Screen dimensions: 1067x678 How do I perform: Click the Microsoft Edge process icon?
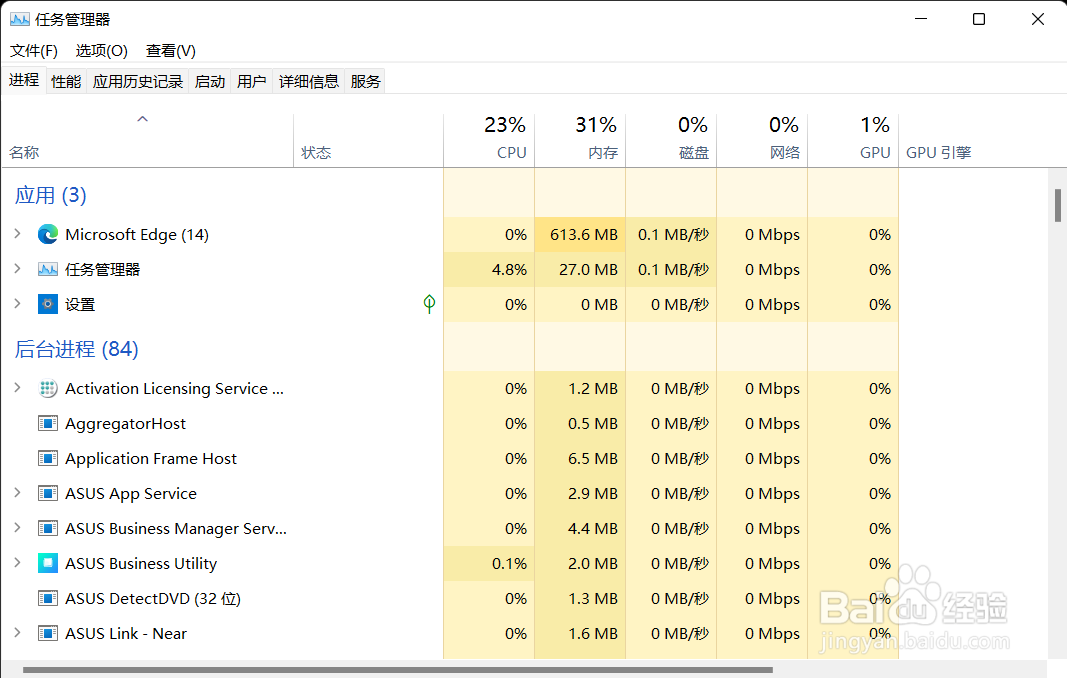tap(48, 235)
